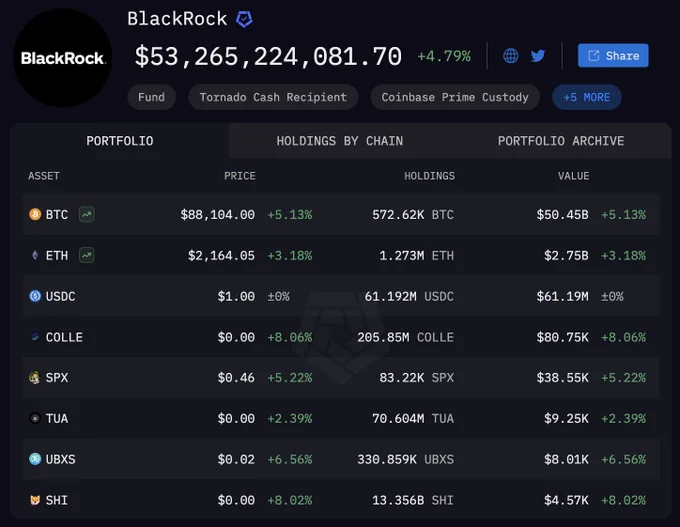The width and height of the screenshot is (680, 527).
Task: Click the 572.62K BTC holdings cell
Action: coord(413,215)
